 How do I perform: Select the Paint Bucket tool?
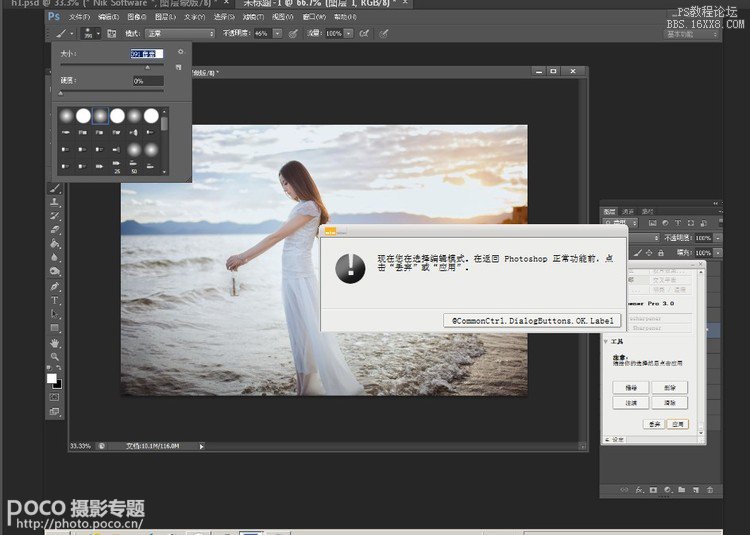click(x=55, y=244)
